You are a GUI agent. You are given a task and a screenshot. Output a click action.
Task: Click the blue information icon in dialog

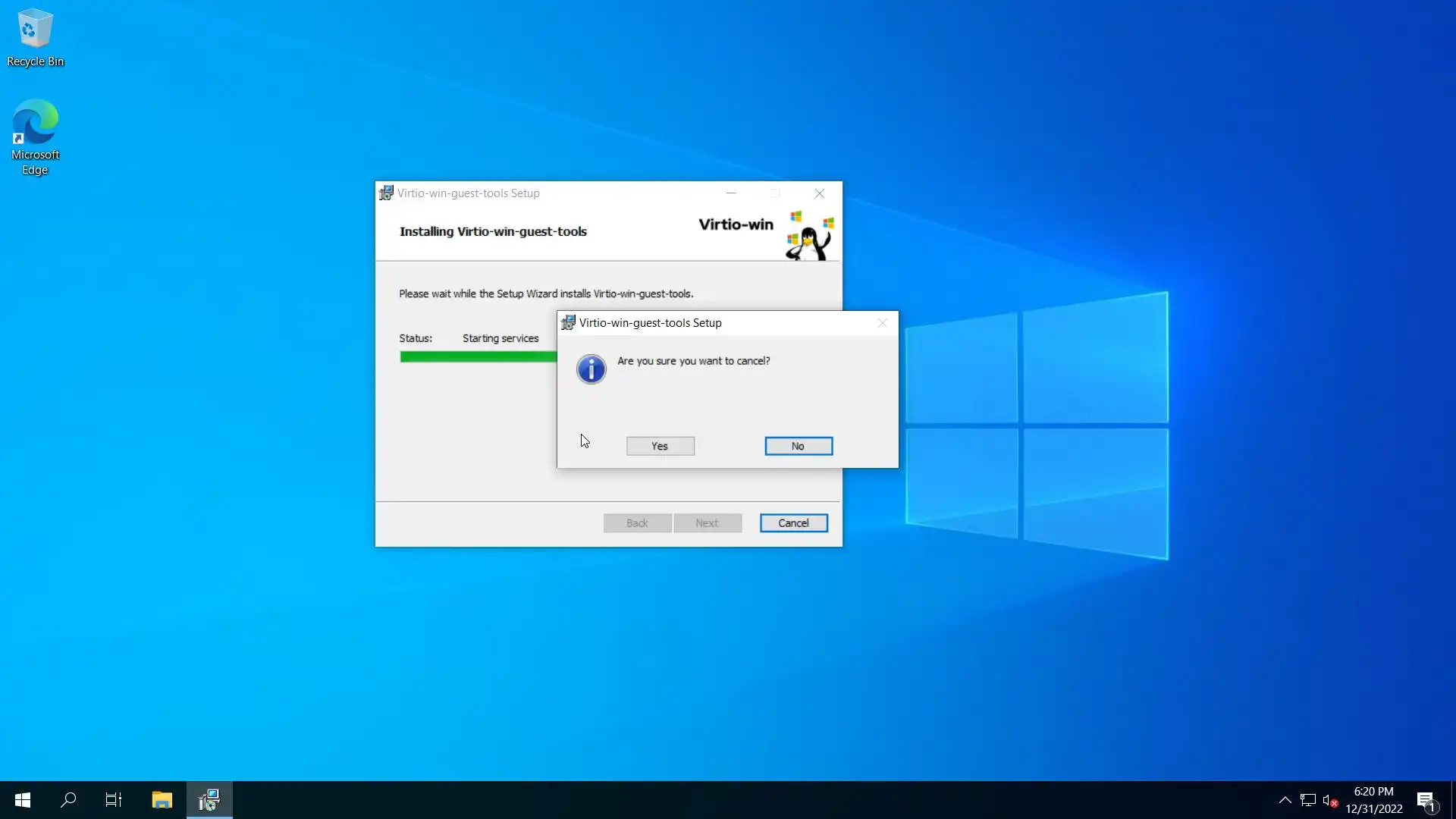pyautogui.click(x=591, y=369)
